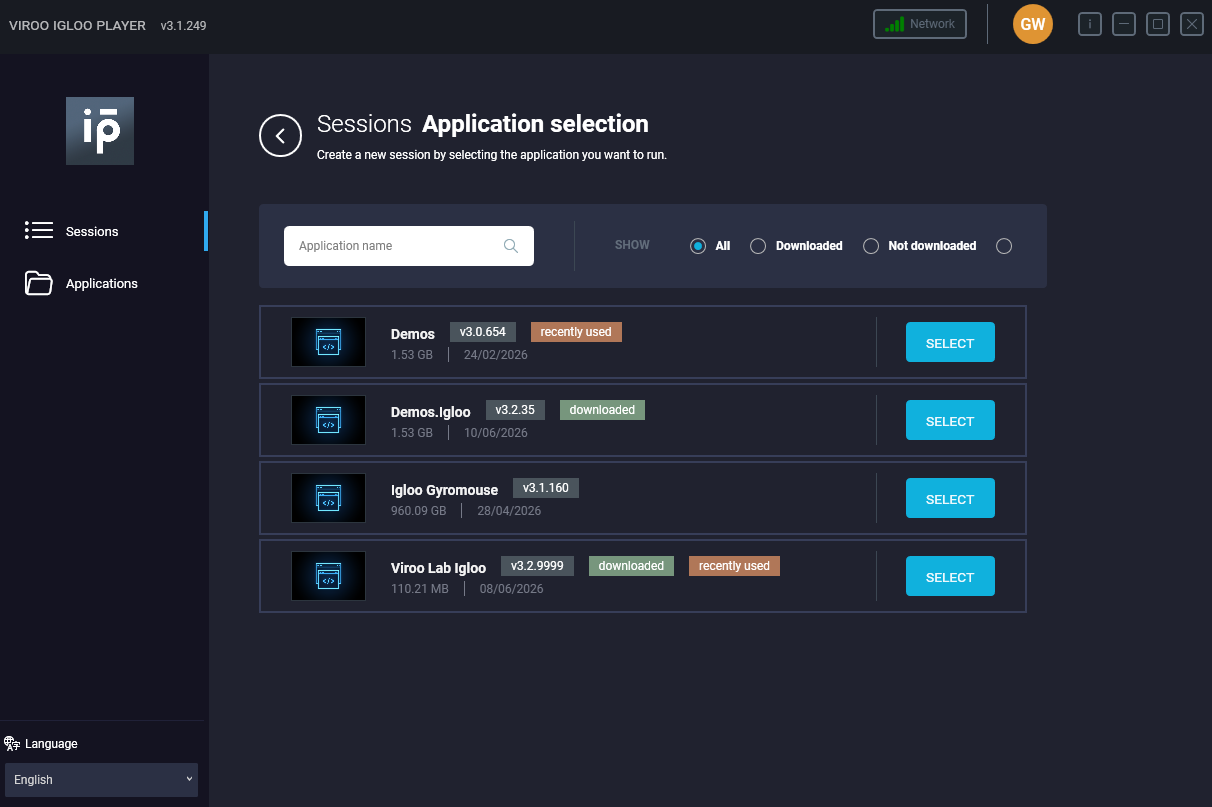Open the info icon in title bar
1212x807 pixels.
tap(1090, 24)
